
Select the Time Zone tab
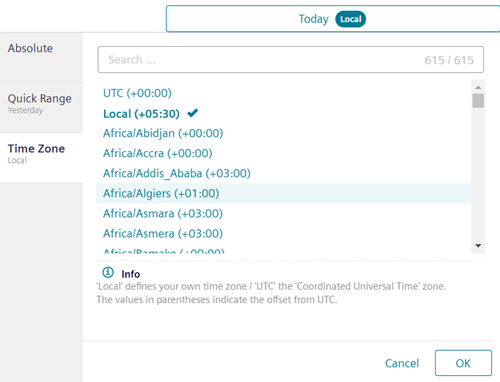click(x=41, y=158)
